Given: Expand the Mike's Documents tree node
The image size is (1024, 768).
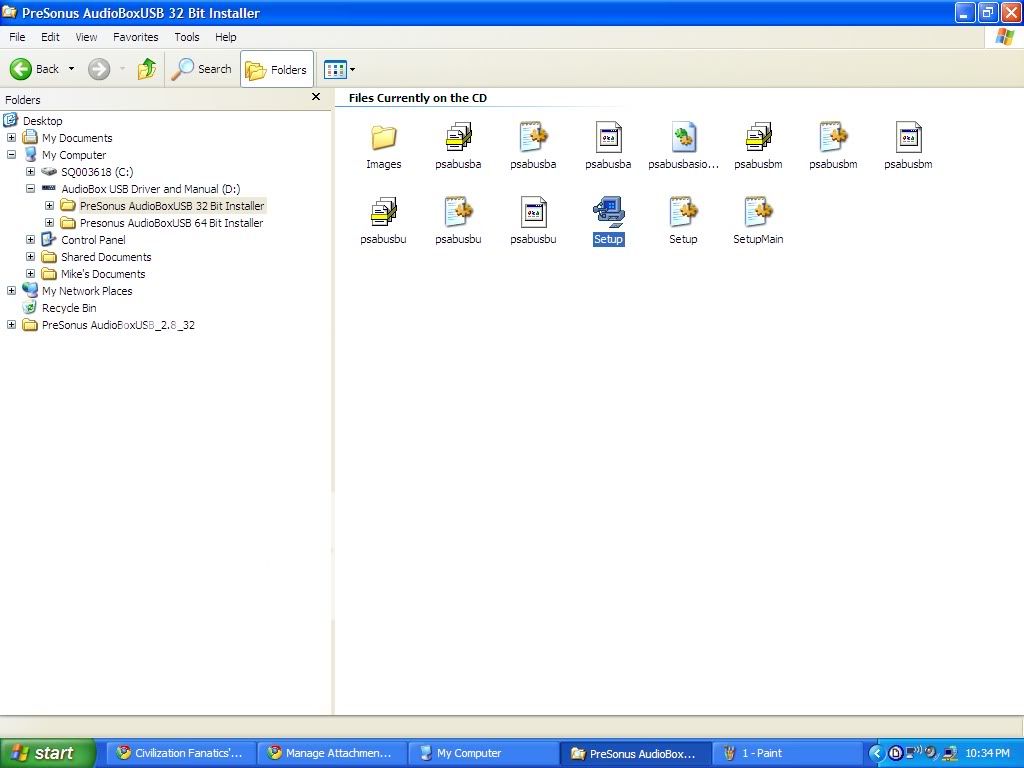Looking at the screenshot, I should 30,274.
